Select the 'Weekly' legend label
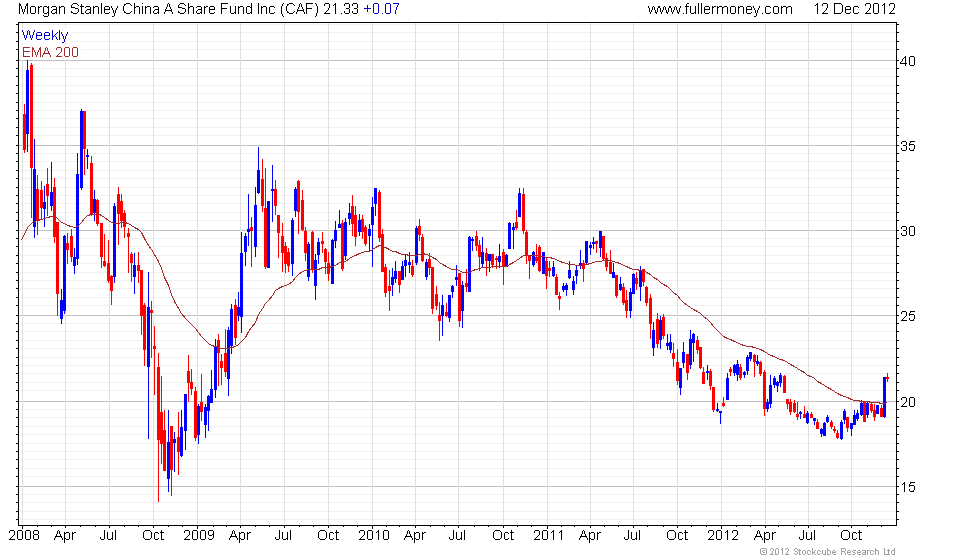This screenshot has width=980, height=560. tap(44, 36)
